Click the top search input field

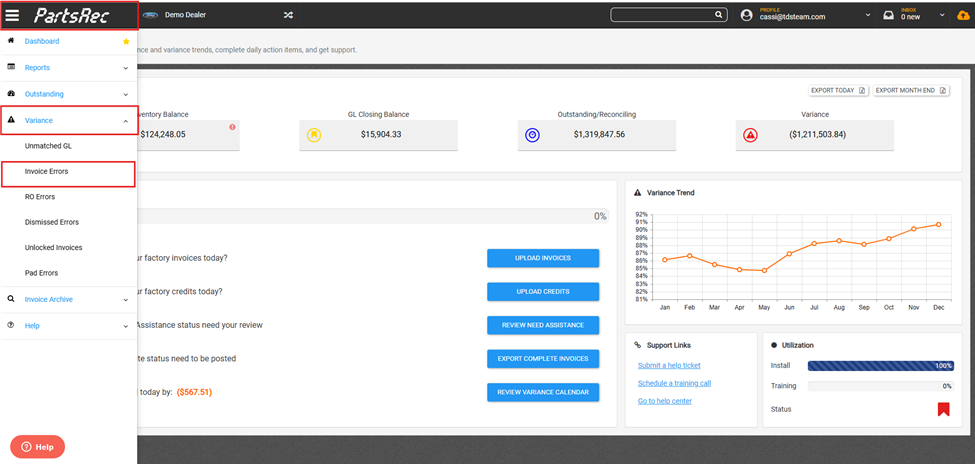tap(663, 16)
